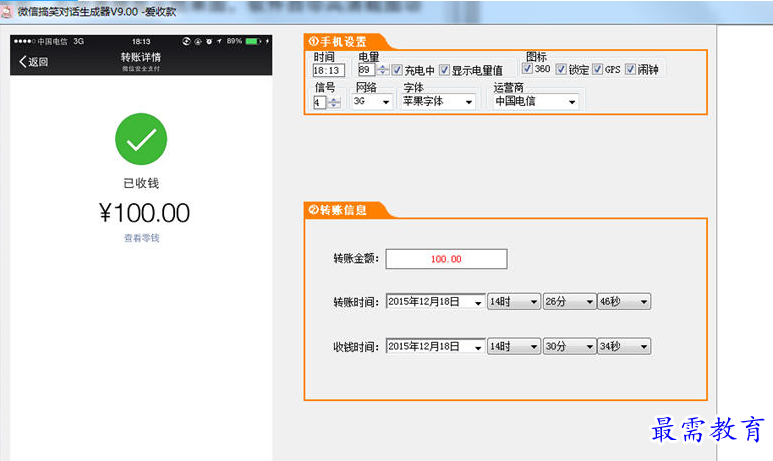This screenshot has width=773, height=461.
Task: Open the 收钱时间 seconds dropdown 34秒
Action: [x=624, y=347]
